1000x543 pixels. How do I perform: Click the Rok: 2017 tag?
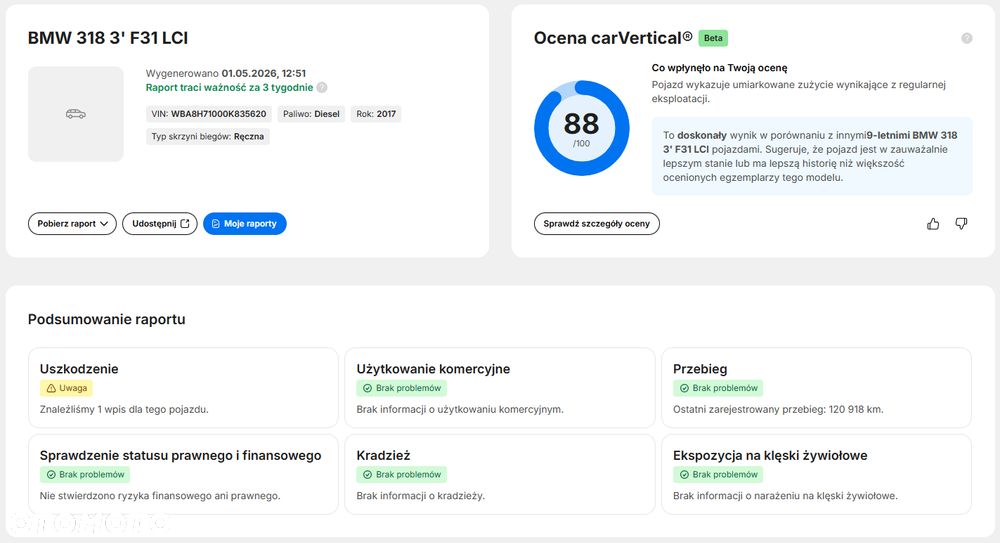(376, 114)
